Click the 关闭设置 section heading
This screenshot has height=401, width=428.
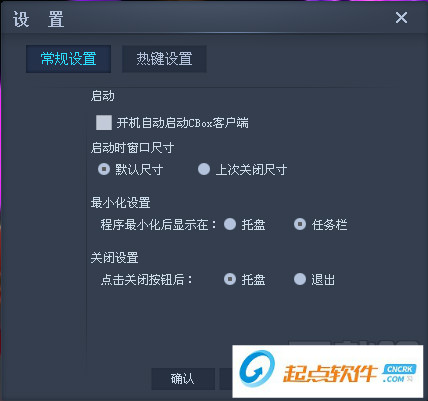[x=114, y=258]
